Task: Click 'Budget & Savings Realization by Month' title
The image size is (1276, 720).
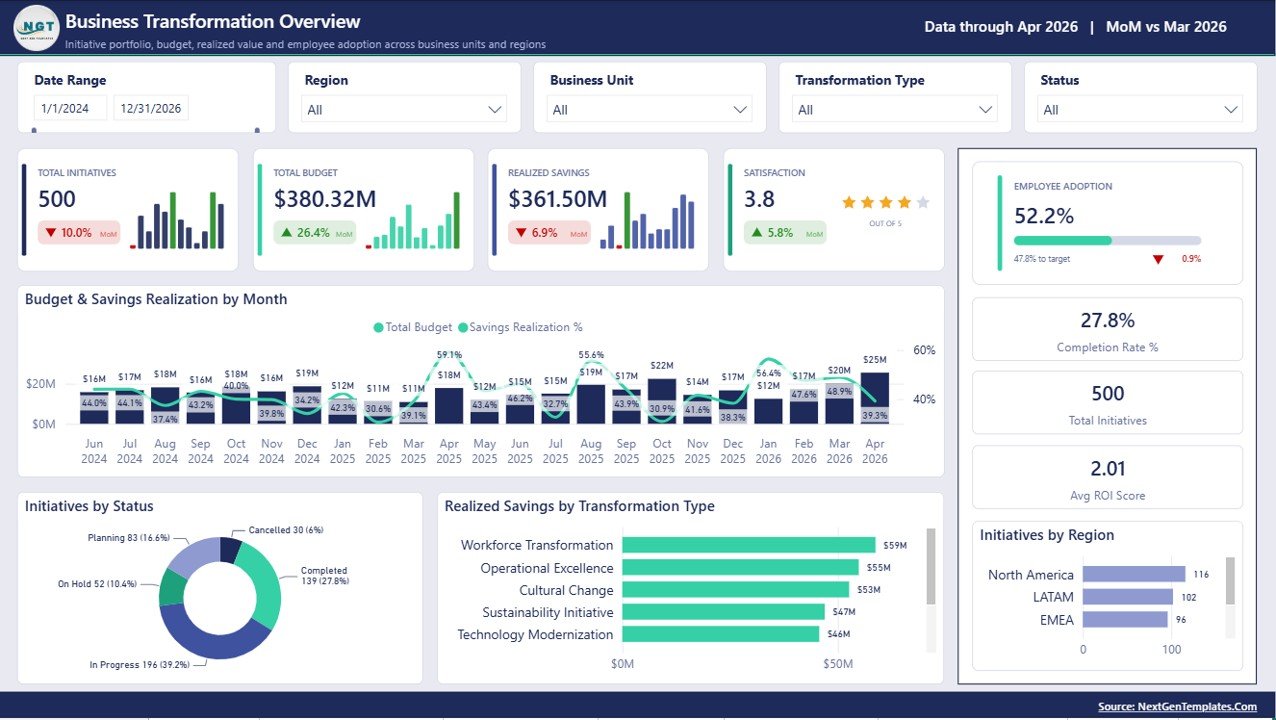Action: pyautogui.click(x=156, y=299)
